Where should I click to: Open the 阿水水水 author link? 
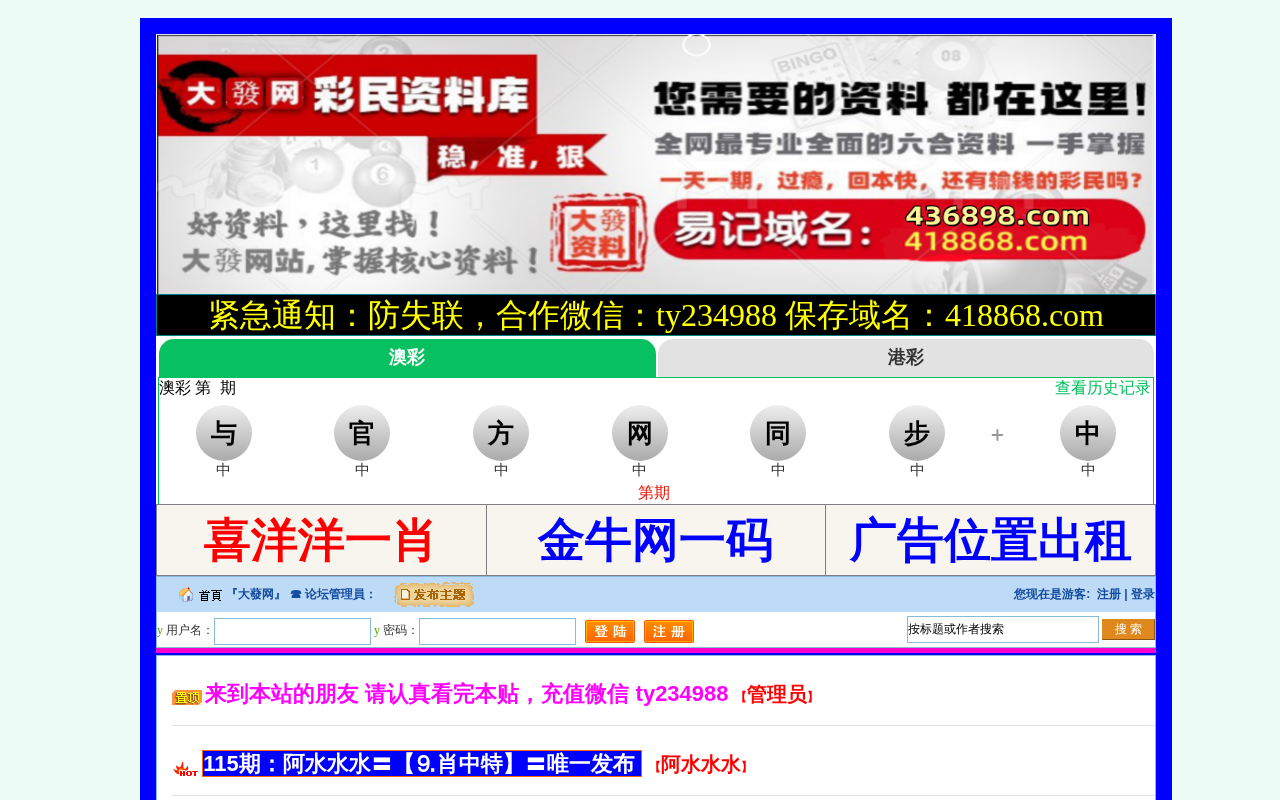pyautogui.click(x=701, y=765)
